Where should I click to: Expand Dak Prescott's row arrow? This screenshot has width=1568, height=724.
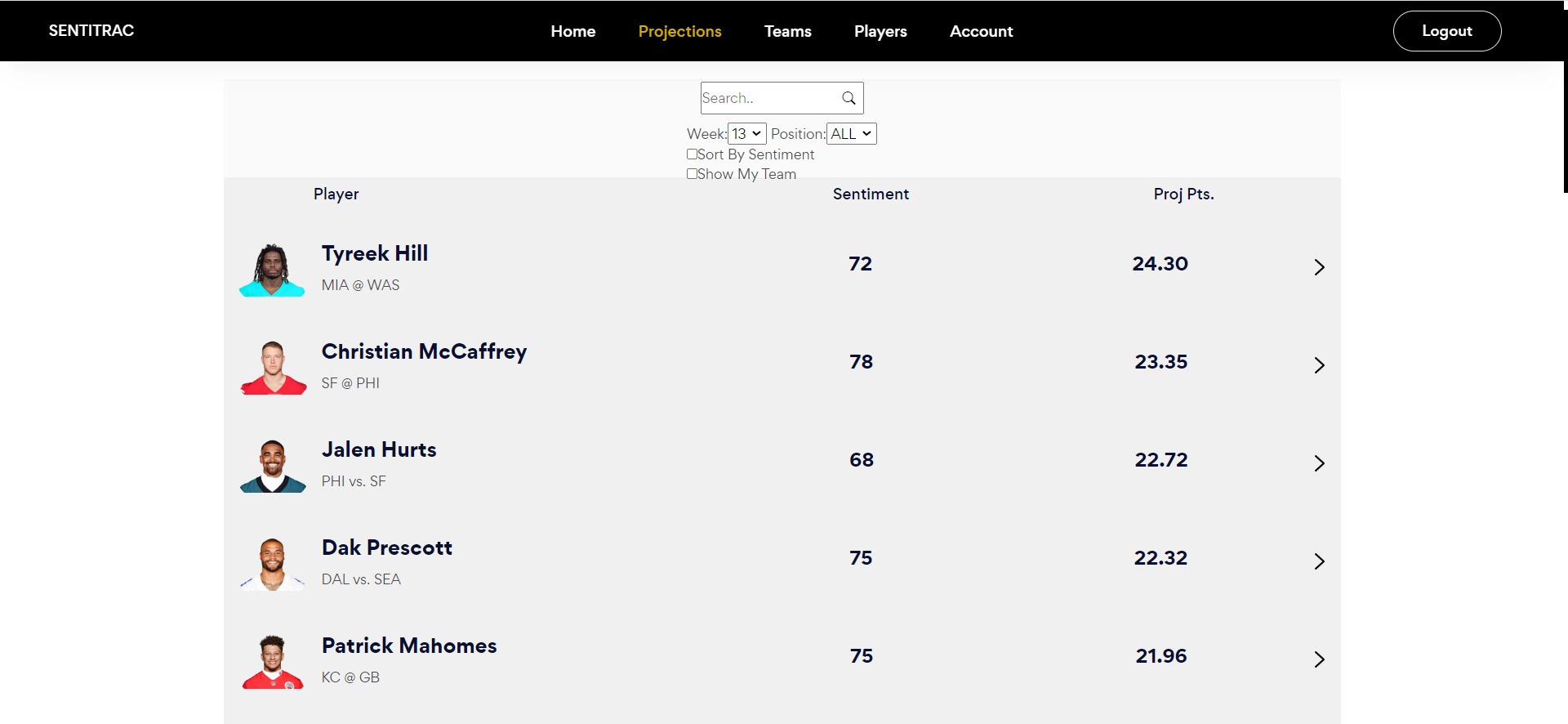pos(1319,561)
